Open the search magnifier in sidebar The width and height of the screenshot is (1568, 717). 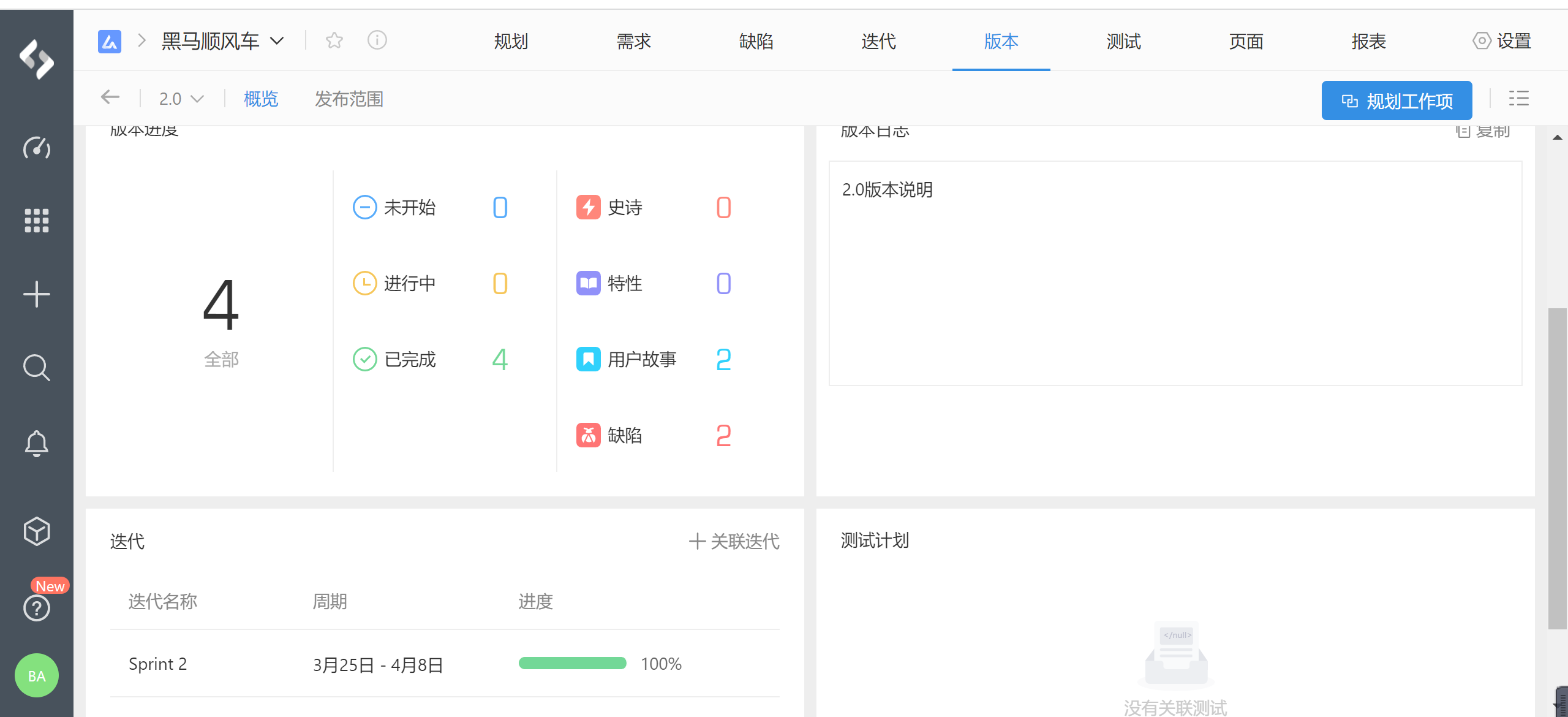[37, 368]
